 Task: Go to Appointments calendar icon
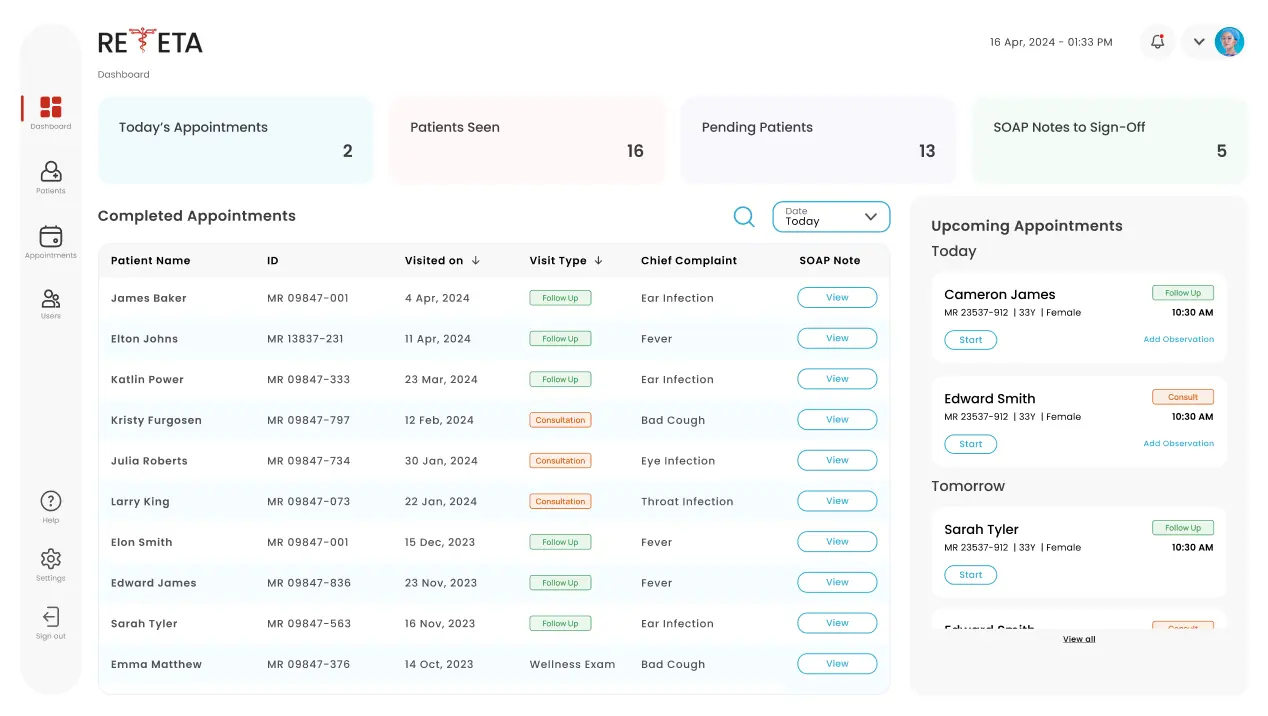(x=50, y=237)
